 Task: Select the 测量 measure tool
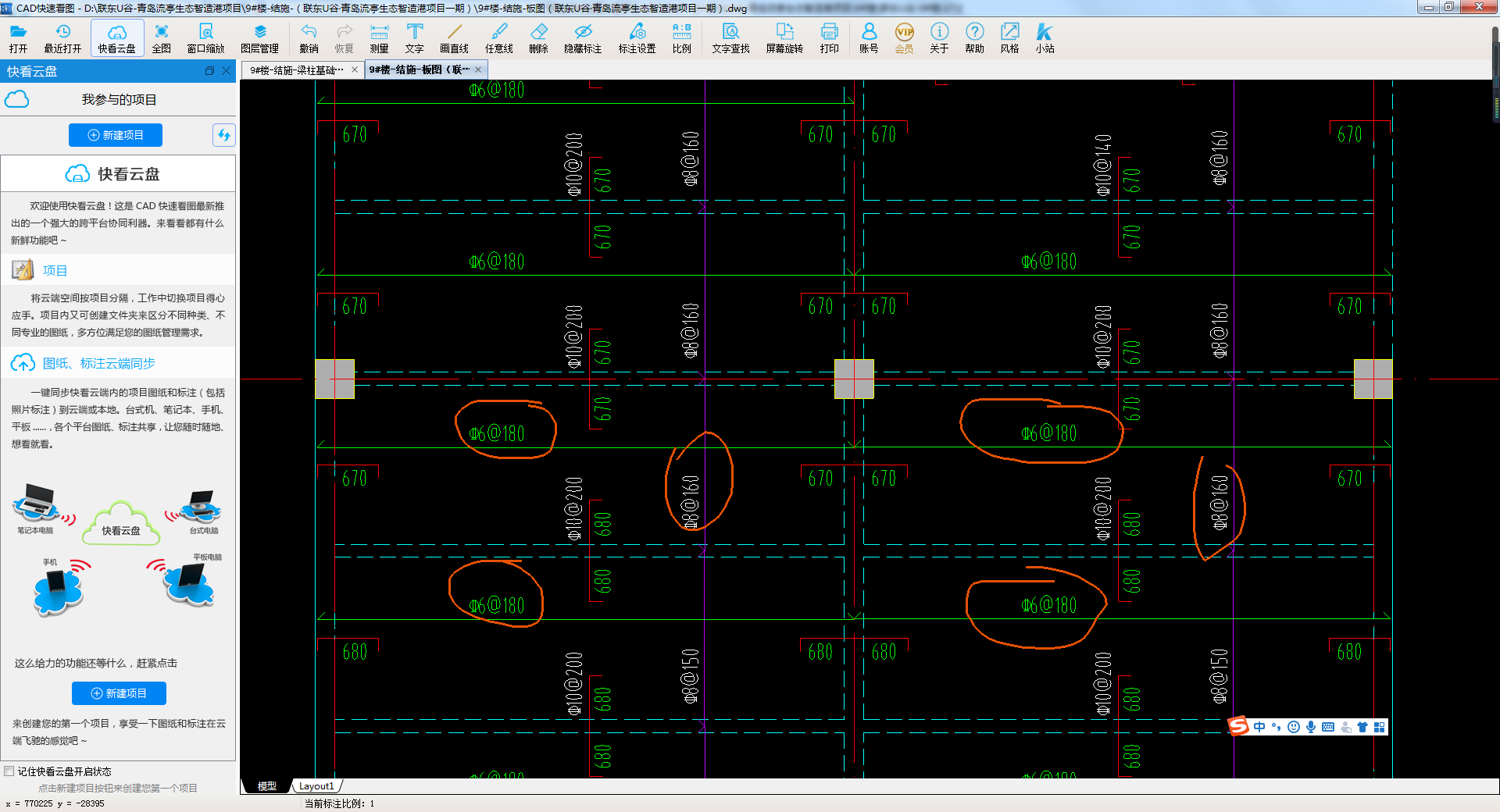coord(380,37)
